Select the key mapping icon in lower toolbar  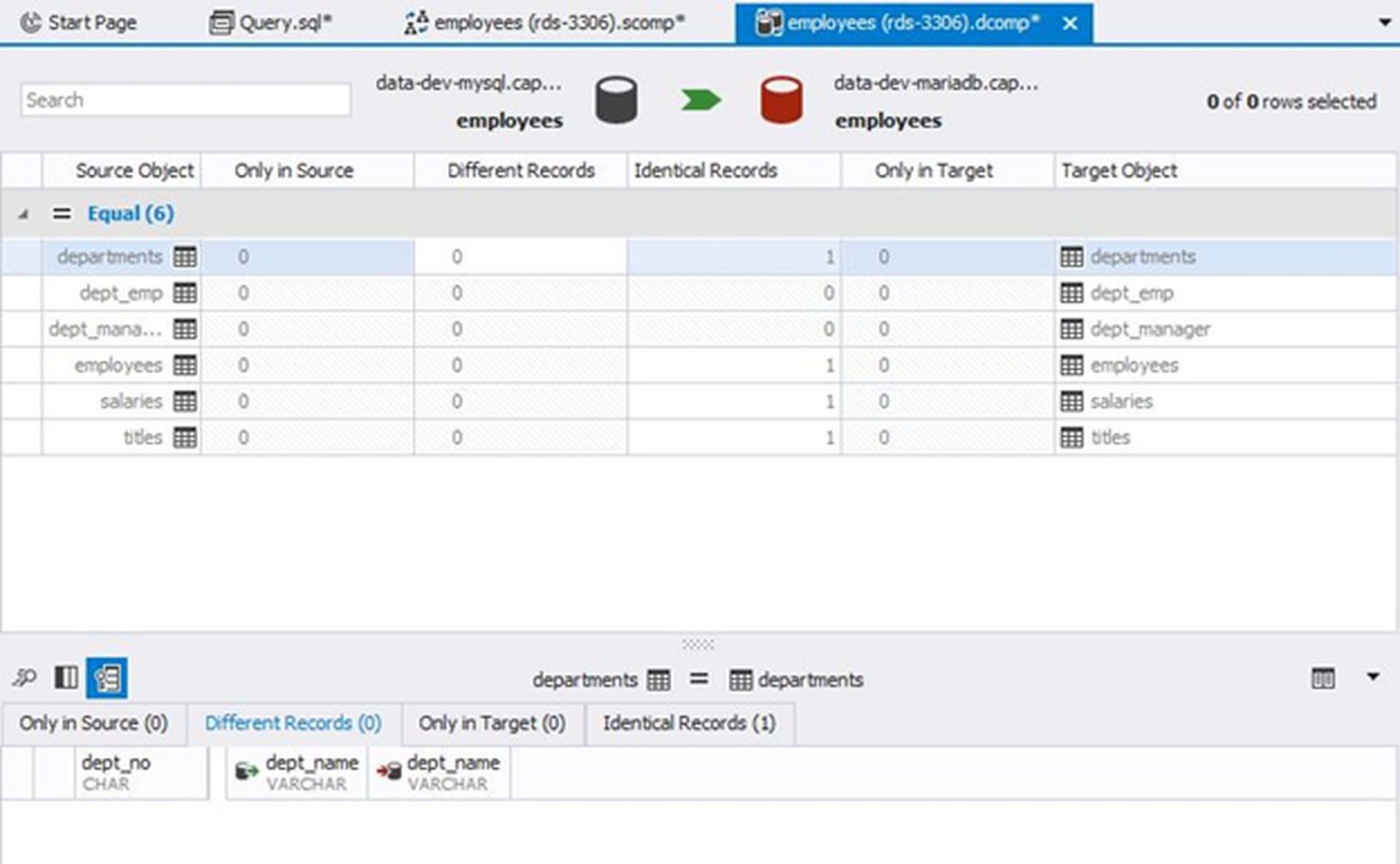[x=23, y=678]
